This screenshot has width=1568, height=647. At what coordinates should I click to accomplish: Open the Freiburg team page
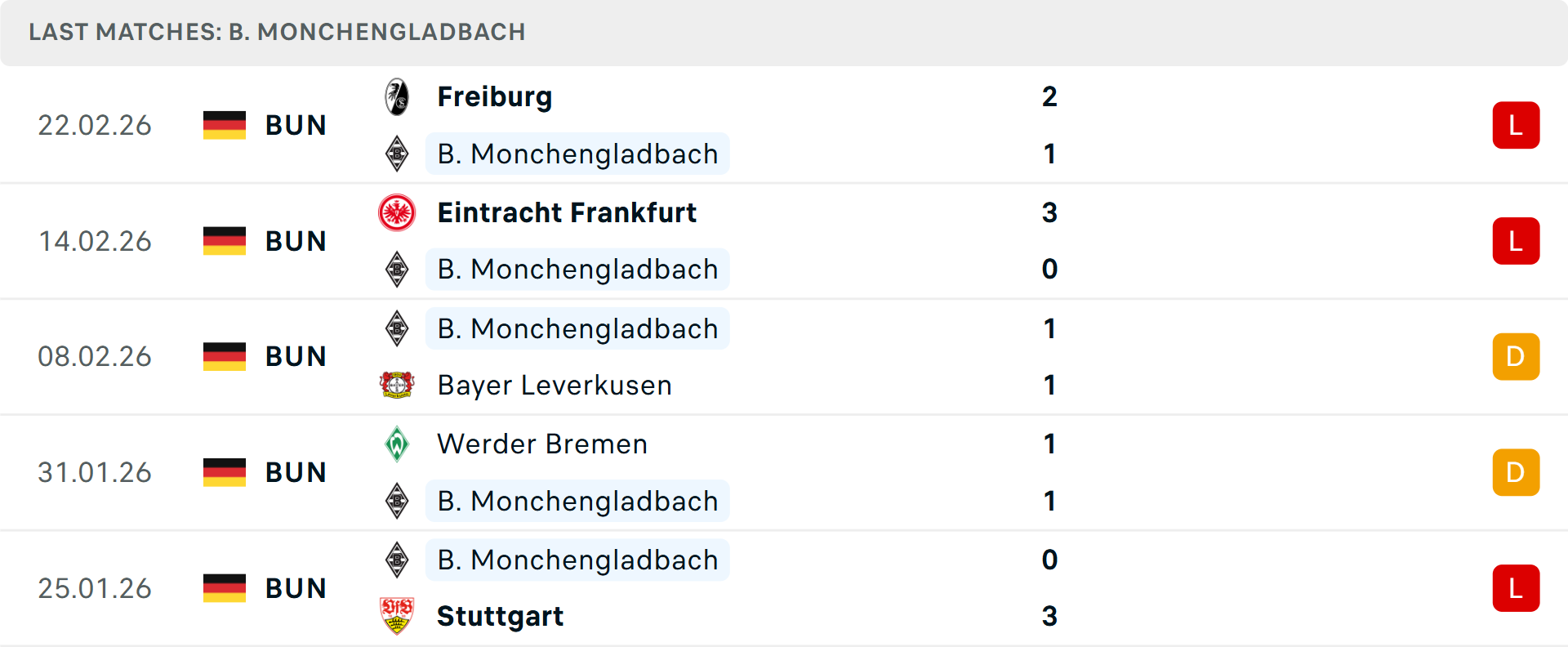(494, 96)
